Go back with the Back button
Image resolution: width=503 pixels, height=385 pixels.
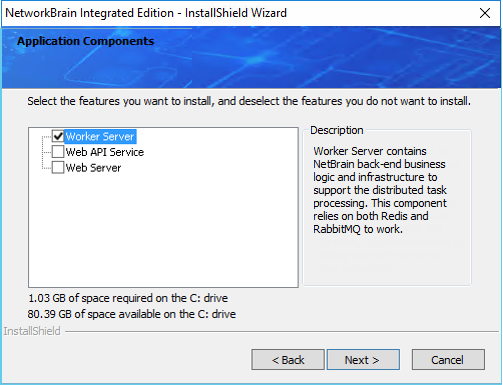click(x=288, y=360)
